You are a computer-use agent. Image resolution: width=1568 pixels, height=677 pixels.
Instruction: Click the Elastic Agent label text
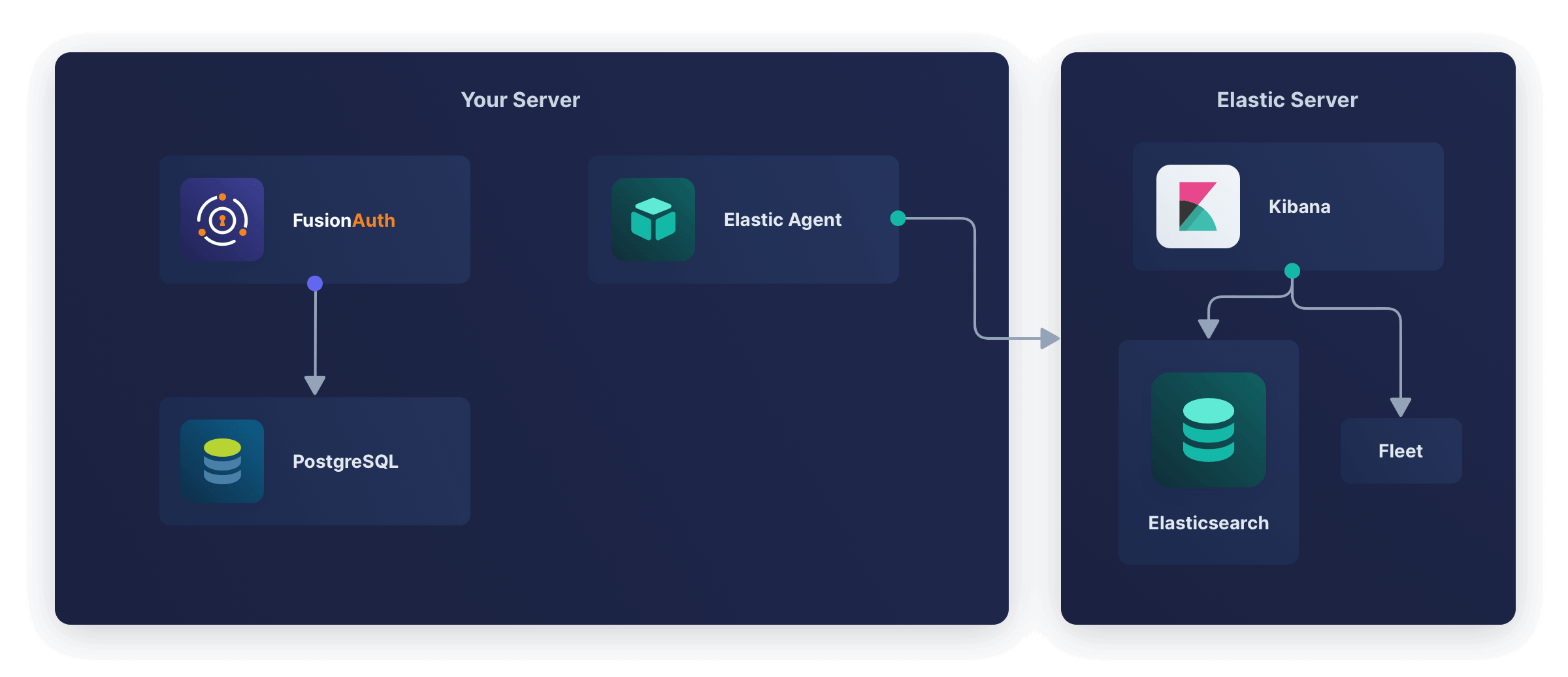click(783, 220)
